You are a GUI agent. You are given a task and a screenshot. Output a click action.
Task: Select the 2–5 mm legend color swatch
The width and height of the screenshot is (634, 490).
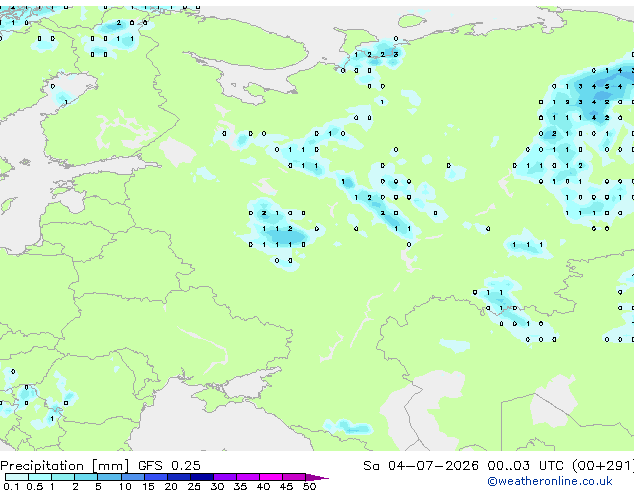[x=86, y=477]
